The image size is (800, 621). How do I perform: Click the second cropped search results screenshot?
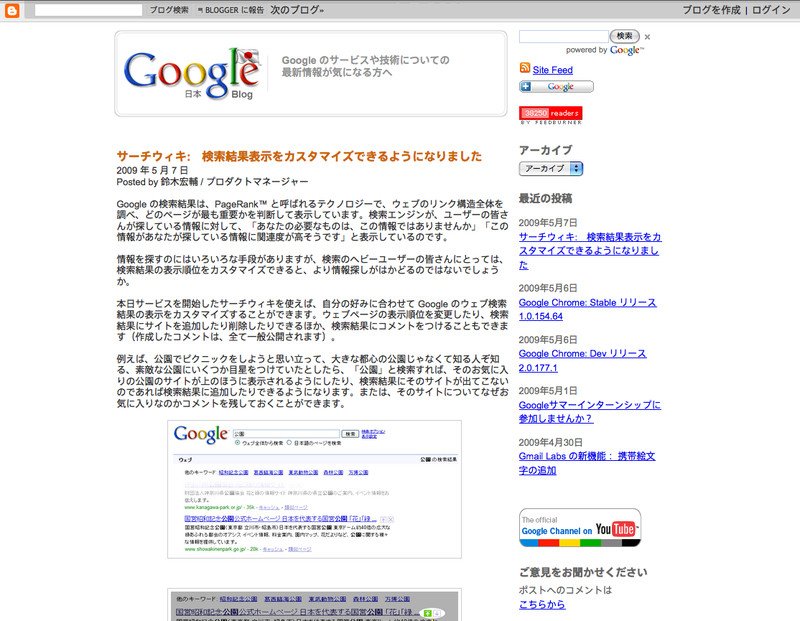pyautogui.click(x=314, y=605)
